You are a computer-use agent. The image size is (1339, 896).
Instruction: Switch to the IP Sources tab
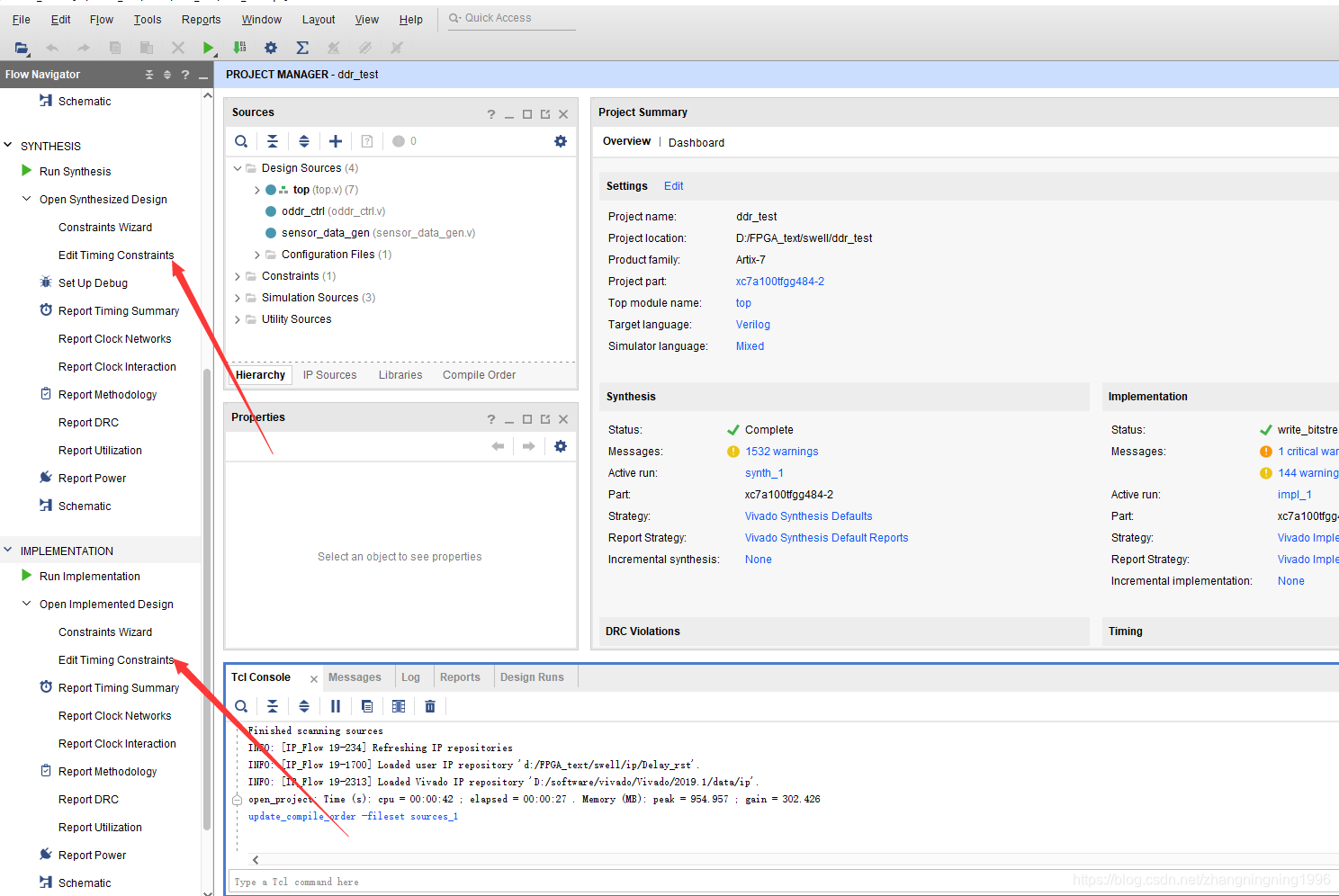tap(329, 375)
